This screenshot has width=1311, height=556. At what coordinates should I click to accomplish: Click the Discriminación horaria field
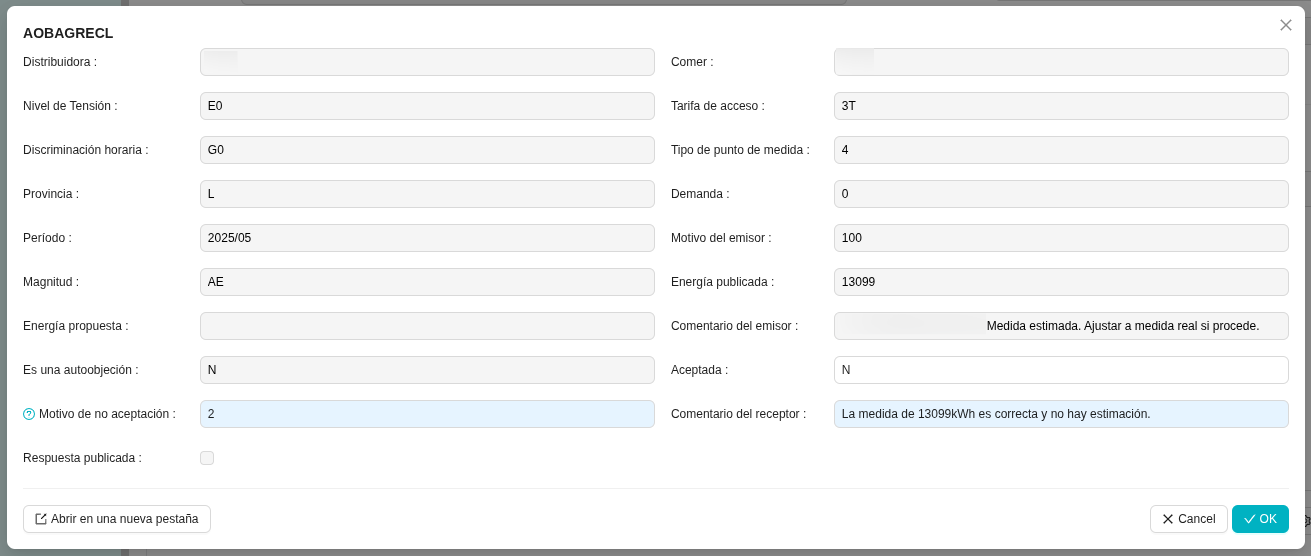[427, 150]
